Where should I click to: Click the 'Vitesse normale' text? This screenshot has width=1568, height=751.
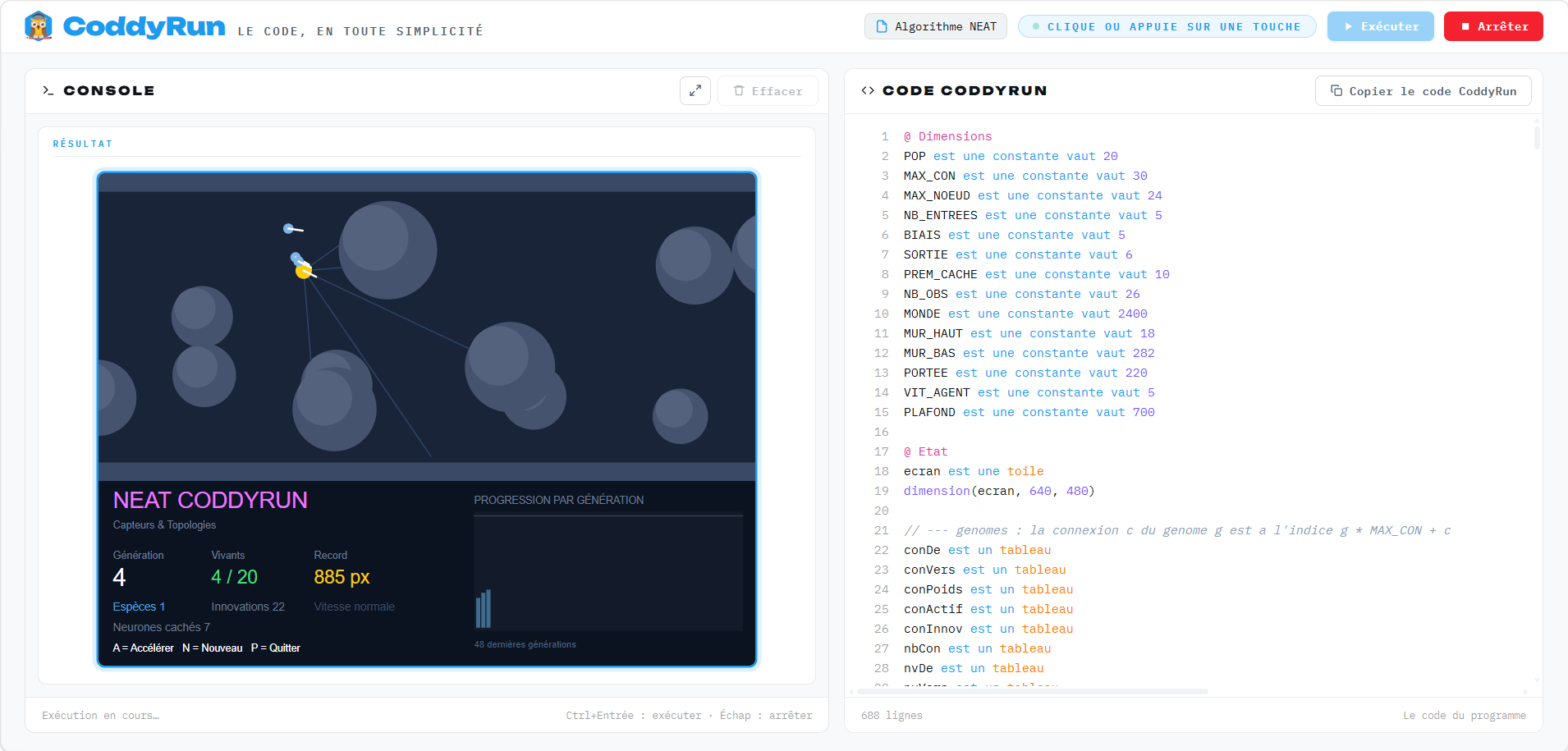click(355, 607)
